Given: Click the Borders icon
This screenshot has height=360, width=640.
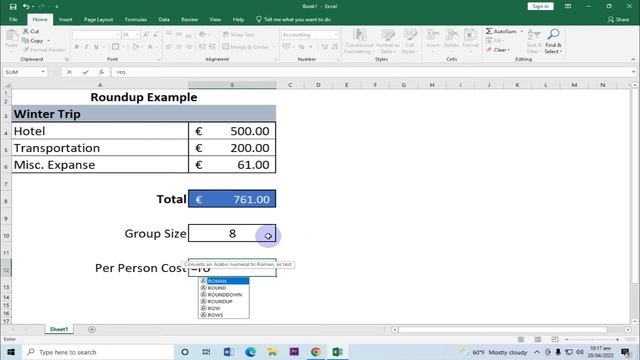Looking at the screenshot, I should coord(116,47).
